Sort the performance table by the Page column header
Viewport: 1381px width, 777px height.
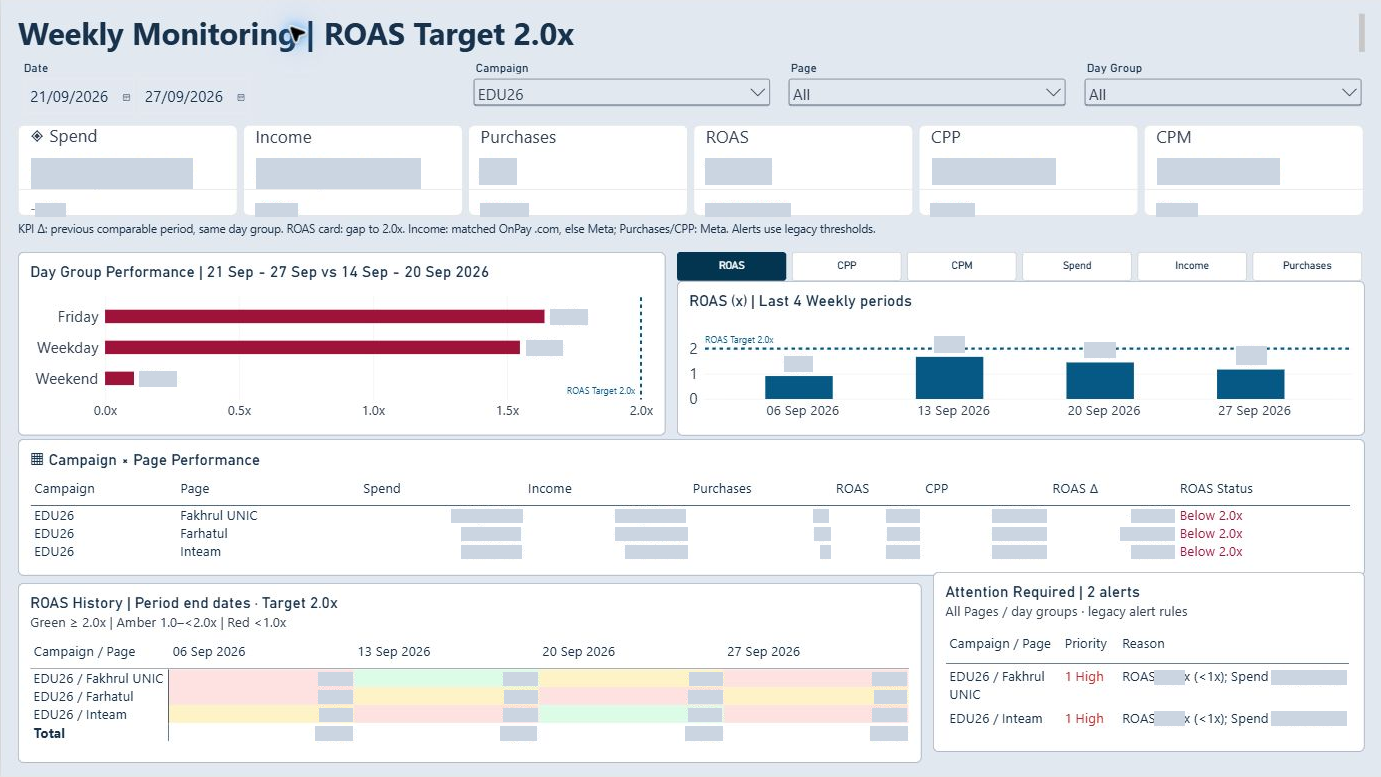(x=195, y=489)
